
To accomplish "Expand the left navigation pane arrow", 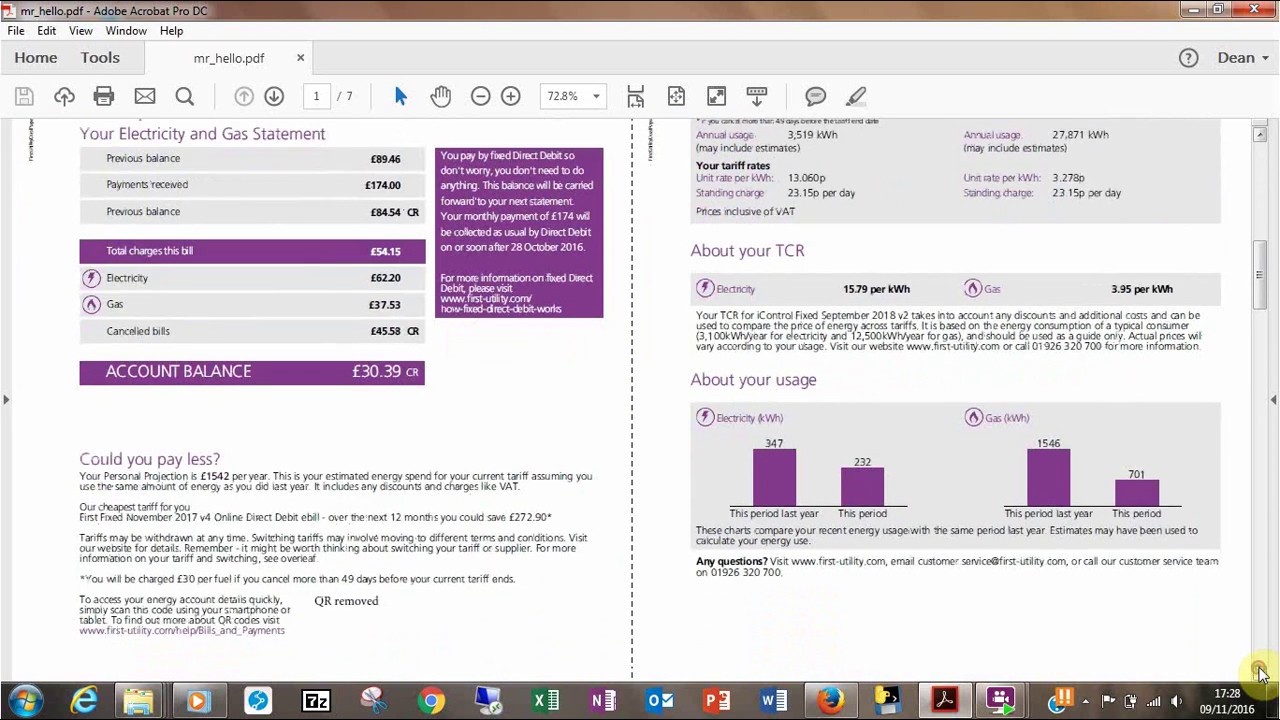I will tap(6, 400).
